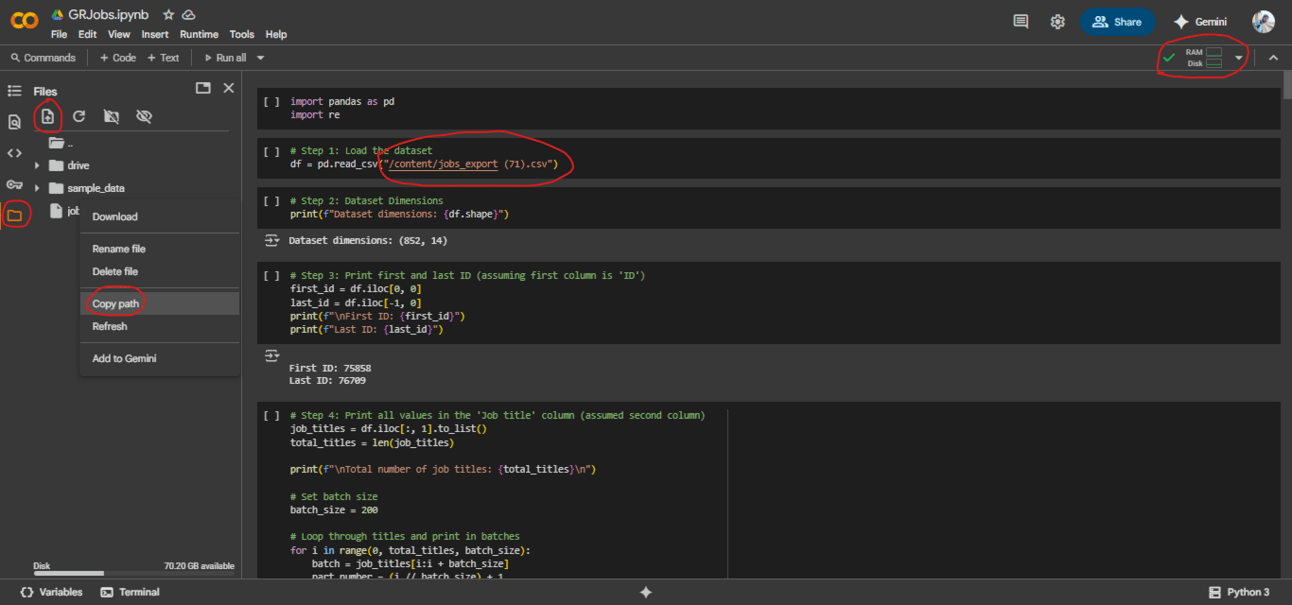This screenshot has height=605, width=1292.
Task: Open the comments icon in header
Action: pyautogui.click(x=1020, y=21)
